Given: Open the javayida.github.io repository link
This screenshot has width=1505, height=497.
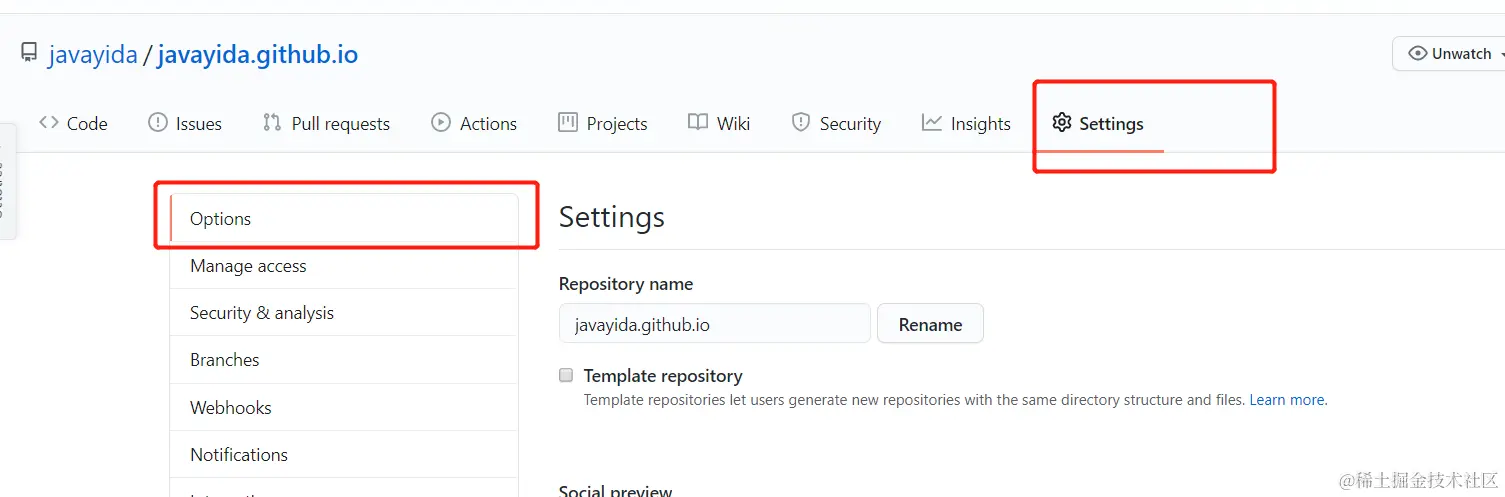Looking at the screenshot, I should 258,54.
